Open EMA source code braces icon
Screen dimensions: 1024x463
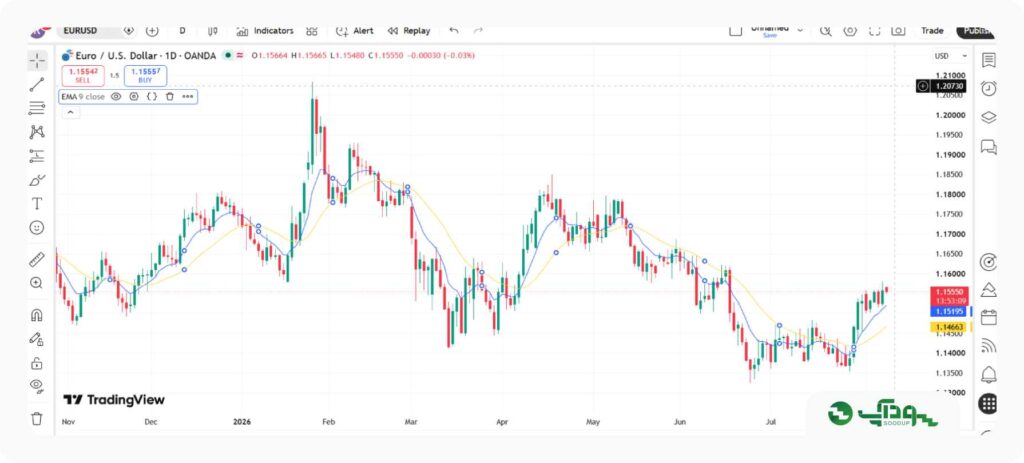coord(152,97)
